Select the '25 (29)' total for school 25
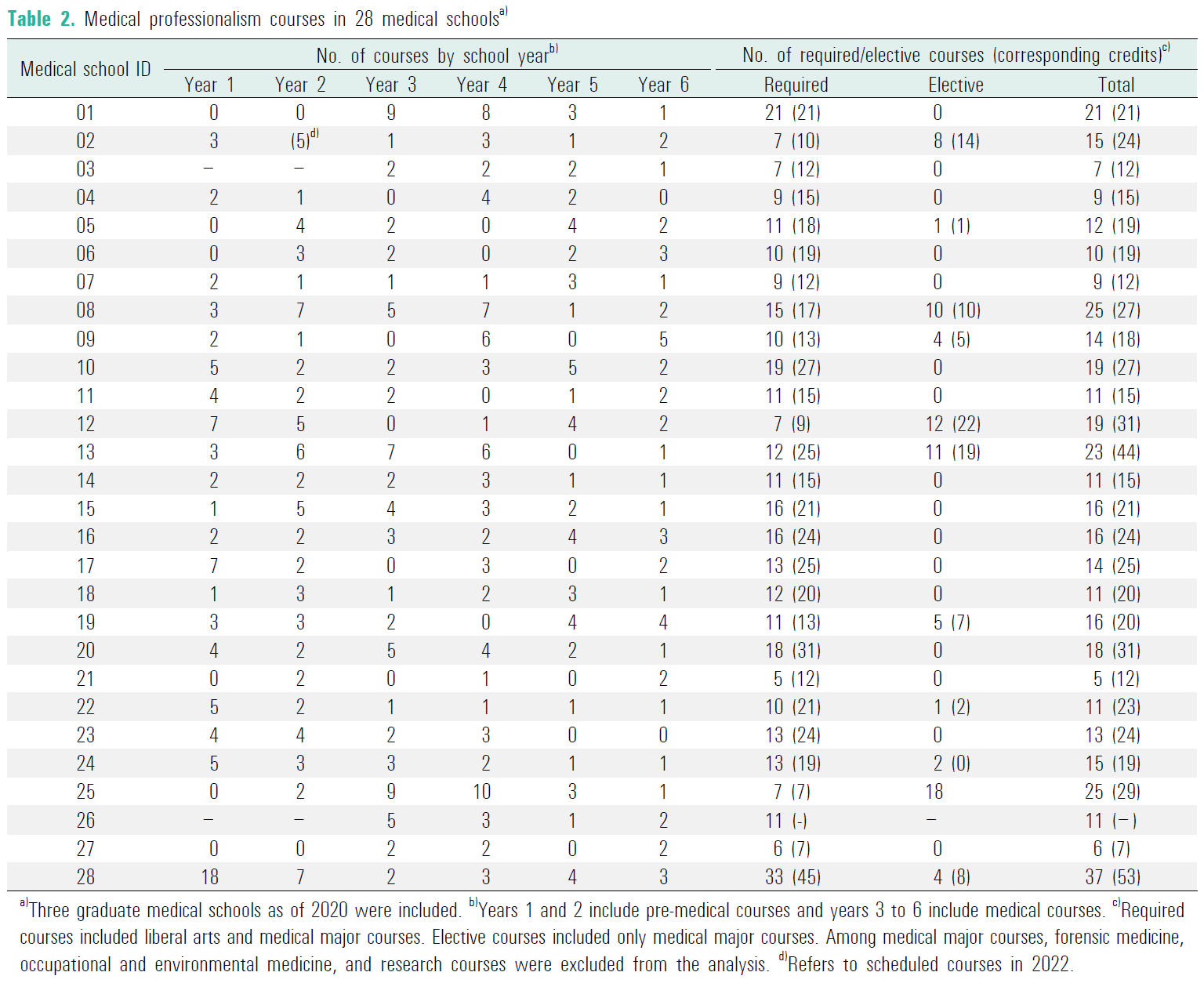1204x983 pixels. (1113, 792)
